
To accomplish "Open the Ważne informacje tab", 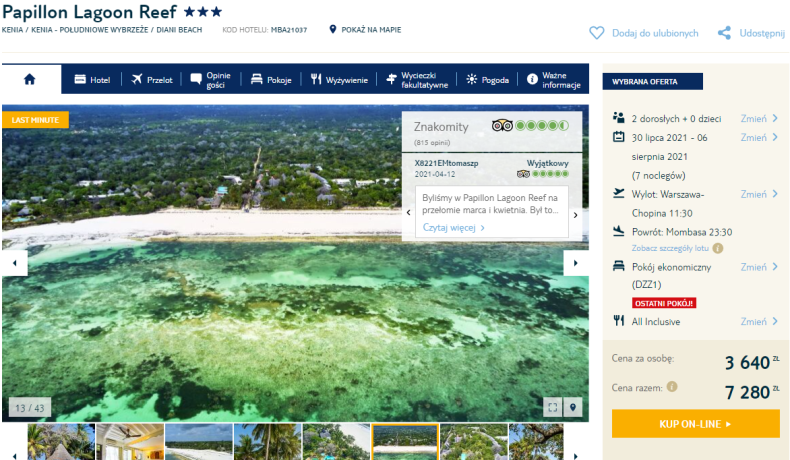I will (554, 80).
